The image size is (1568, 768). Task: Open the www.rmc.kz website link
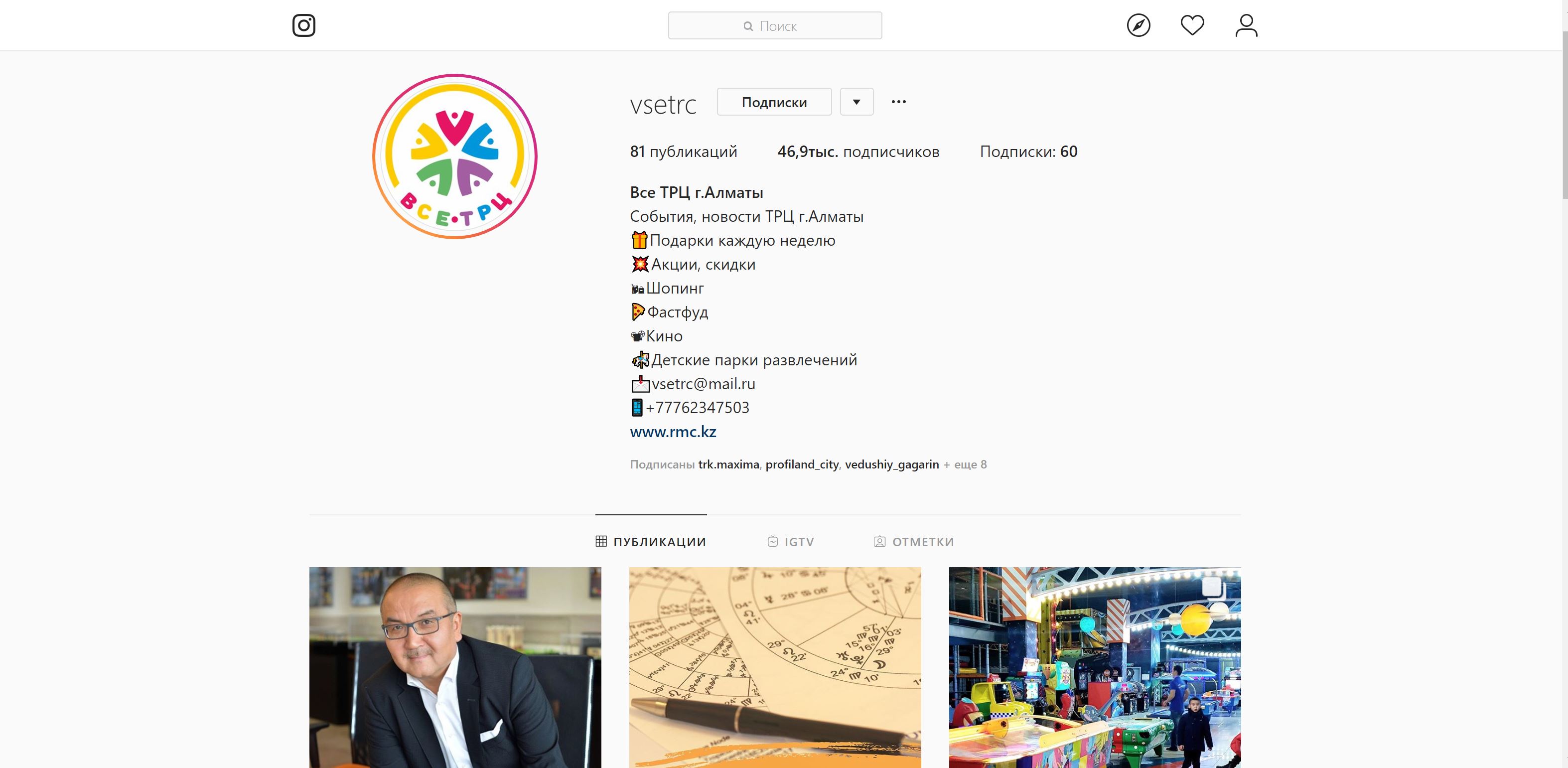point(673,432)
